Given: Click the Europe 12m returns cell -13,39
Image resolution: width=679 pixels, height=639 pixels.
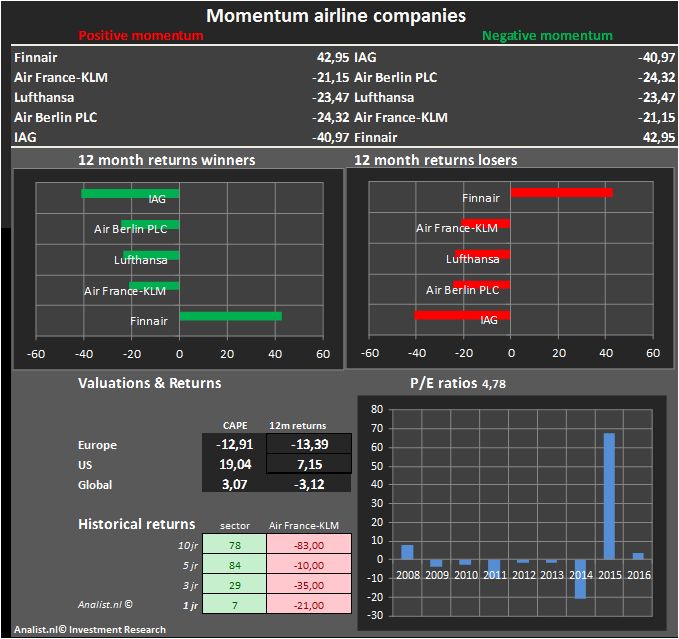Looking at the screenshot, I should point(309,444).
